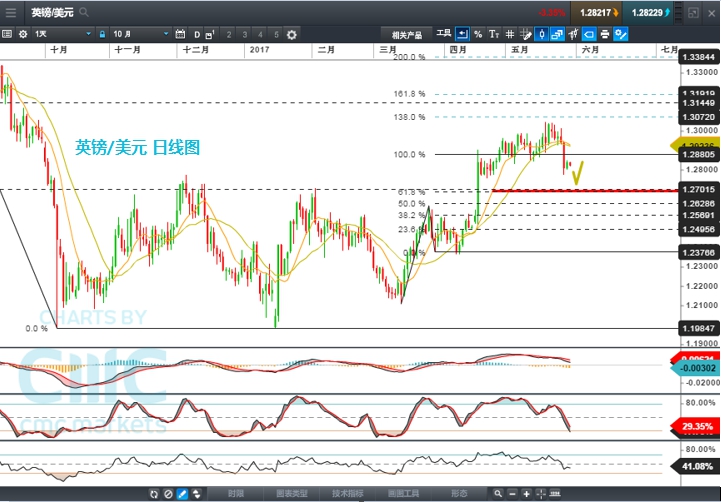Toggle the D daily view button
This screenshot has width=721, height=502.
[x=196, y=34]
